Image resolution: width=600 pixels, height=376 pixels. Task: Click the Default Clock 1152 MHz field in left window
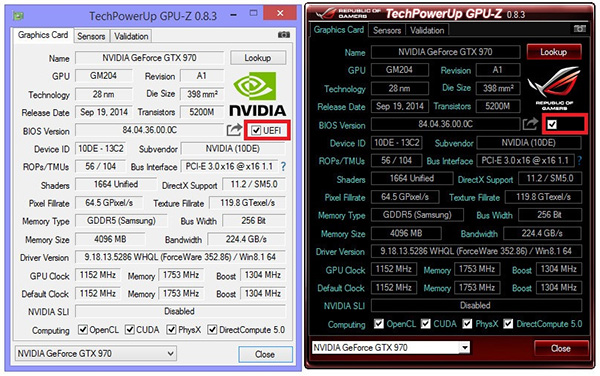(98, 293)
